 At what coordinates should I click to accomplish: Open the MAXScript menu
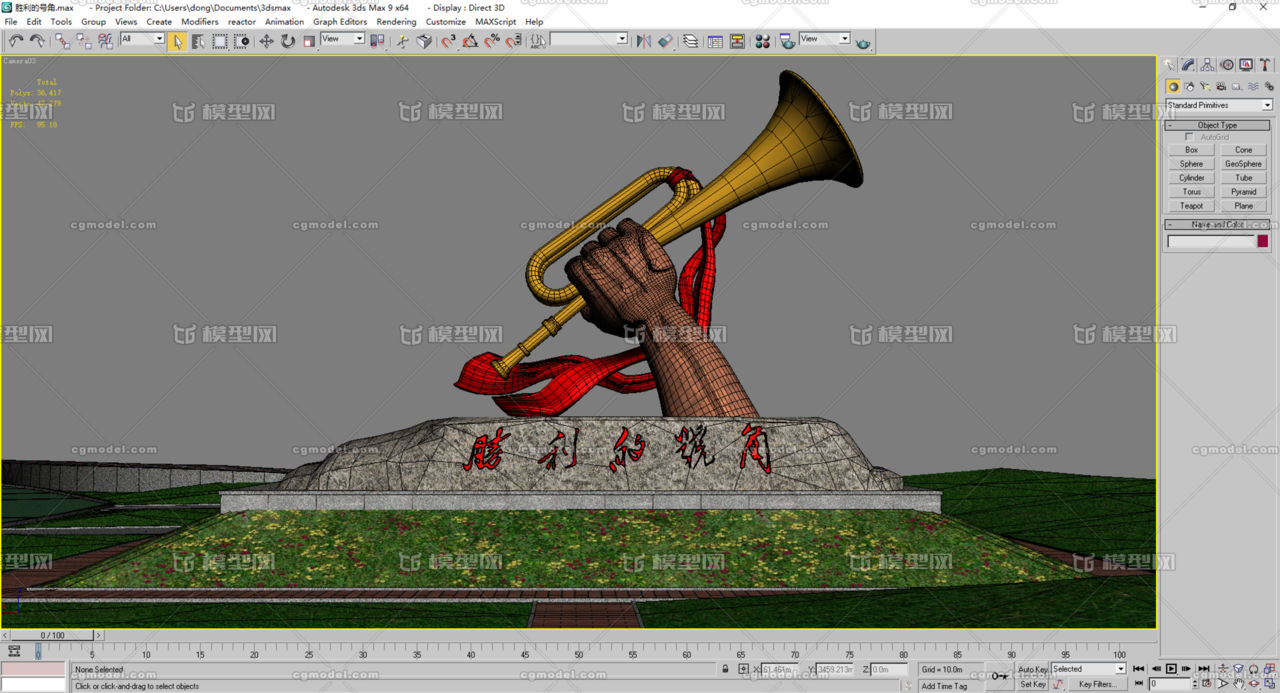coord(495,21)
